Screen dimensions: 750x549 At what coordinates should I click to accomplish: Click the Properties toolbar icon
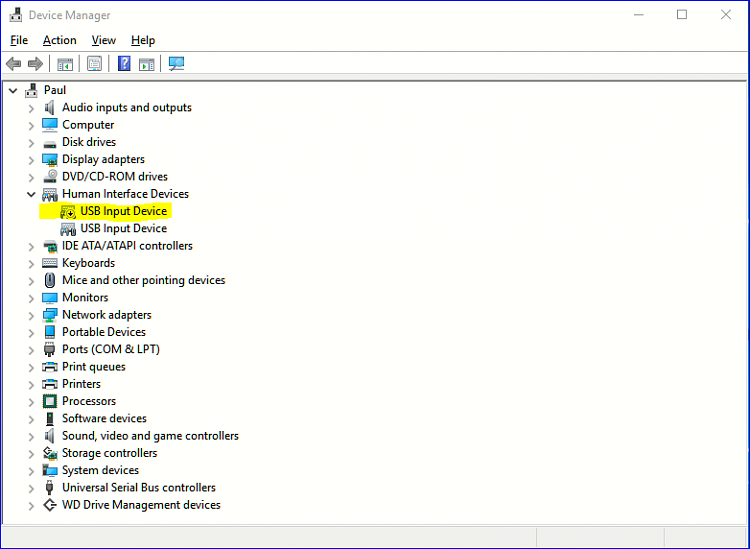tap(94, 64)
